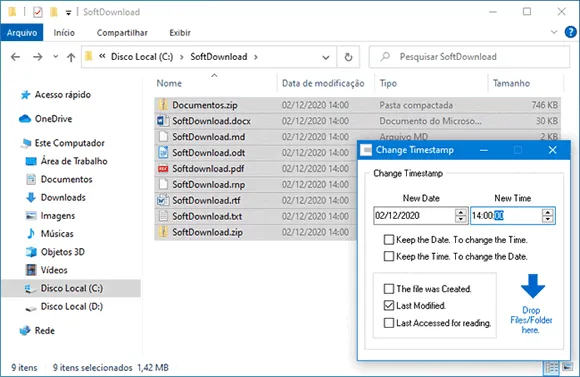Expand hidden parent path double chevron
Image resolution: width=580 pixels, height=377 pixels.
102,56
